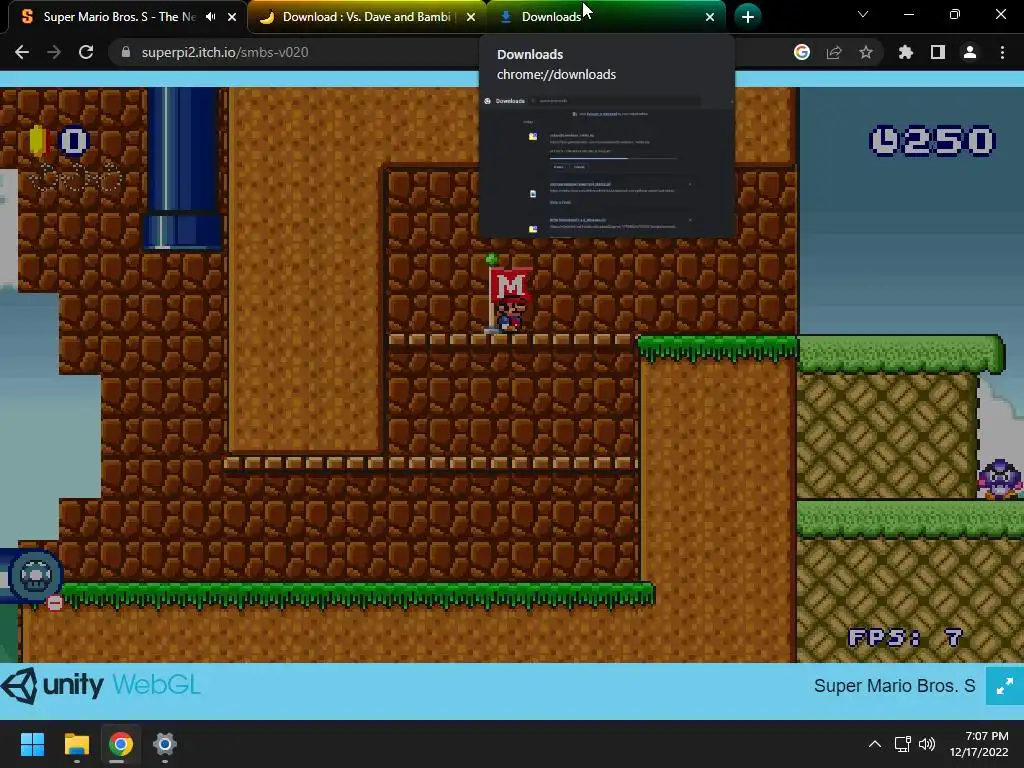1024x768 pixels.
Task: Show hidden system tray icons
Action: [x=874, y=744]
